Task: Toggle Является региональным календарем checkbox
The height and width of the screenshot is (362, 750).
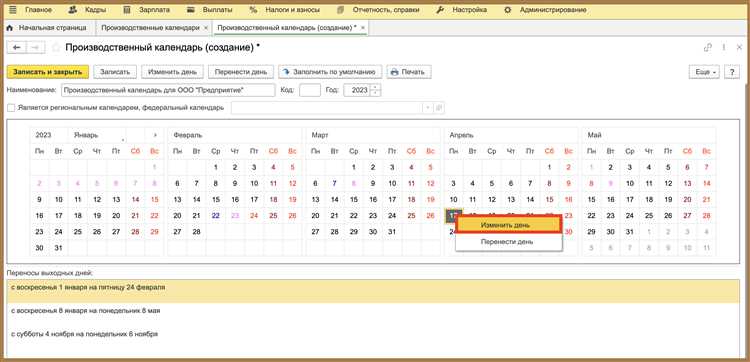Action: coord(11,108)
